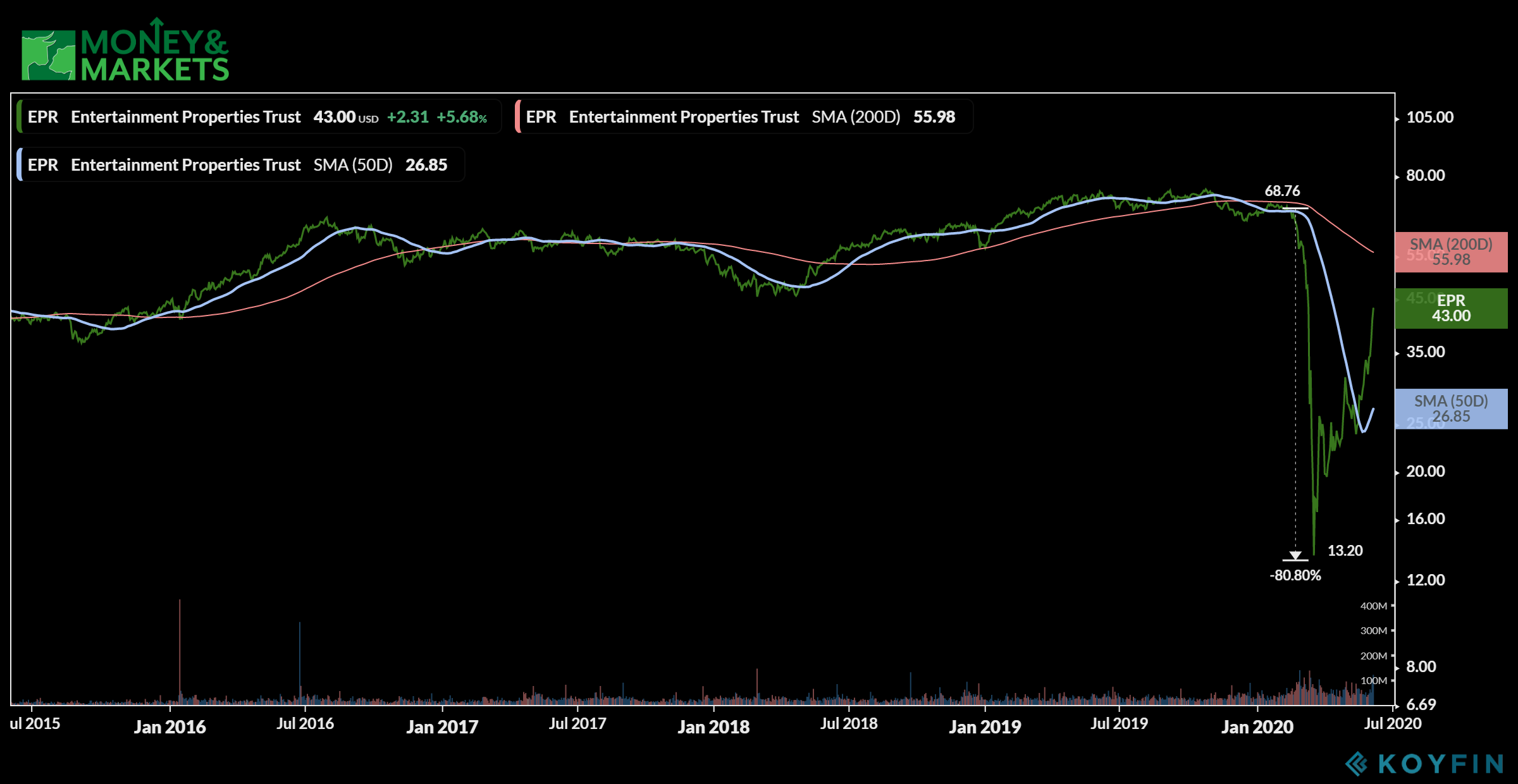1518x784 pixels.
Task: Select the EPR SMA (50D) legend box
Action: coord(240,164)
